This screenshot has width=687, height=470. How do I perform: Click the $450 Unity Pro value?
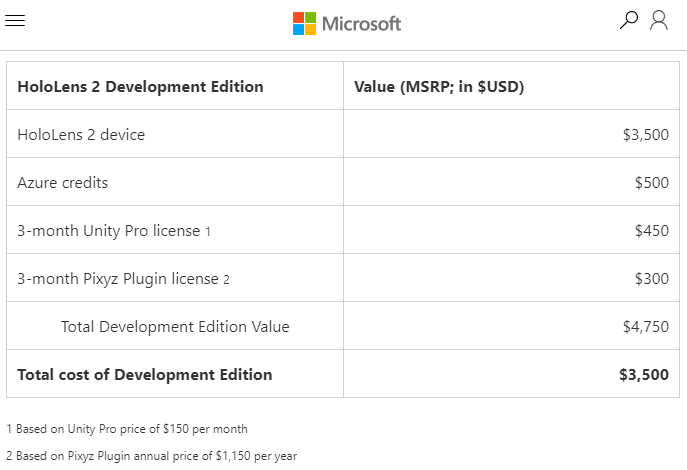[x=651, y=230]
